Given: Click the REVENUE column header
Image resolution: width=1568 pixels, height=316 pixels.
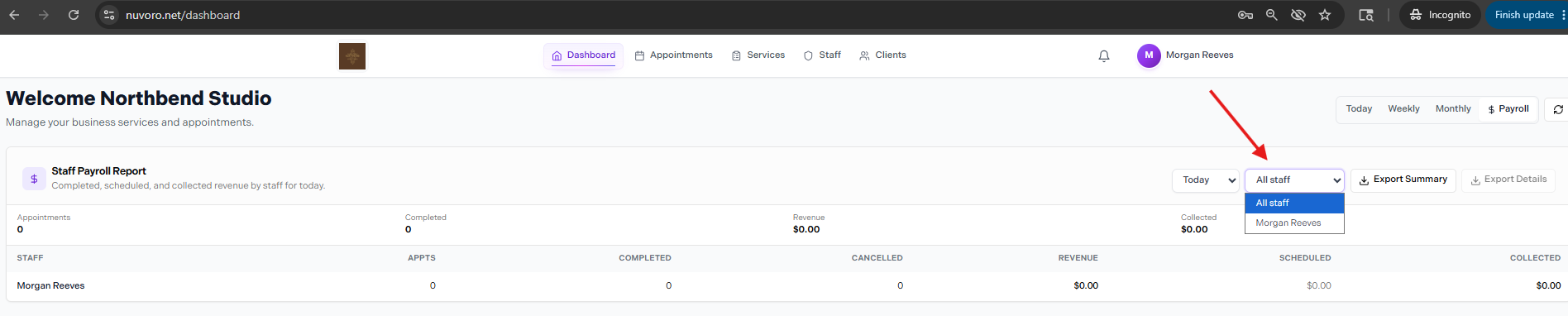Looking at the screenshot, I should [1078, 258].
